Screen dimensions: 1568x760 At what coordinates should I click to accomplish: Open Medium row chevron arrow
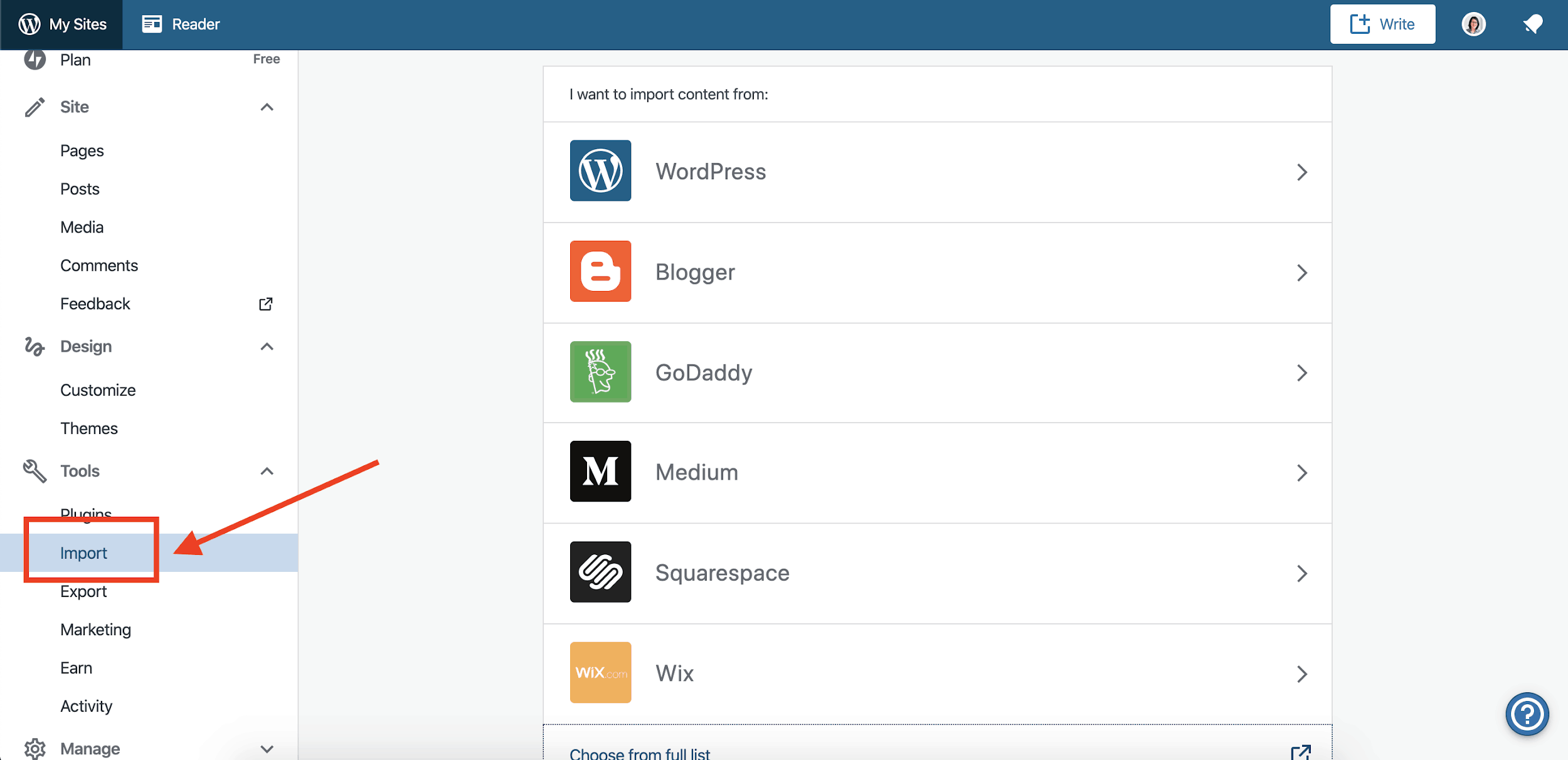click(1302, 473)
